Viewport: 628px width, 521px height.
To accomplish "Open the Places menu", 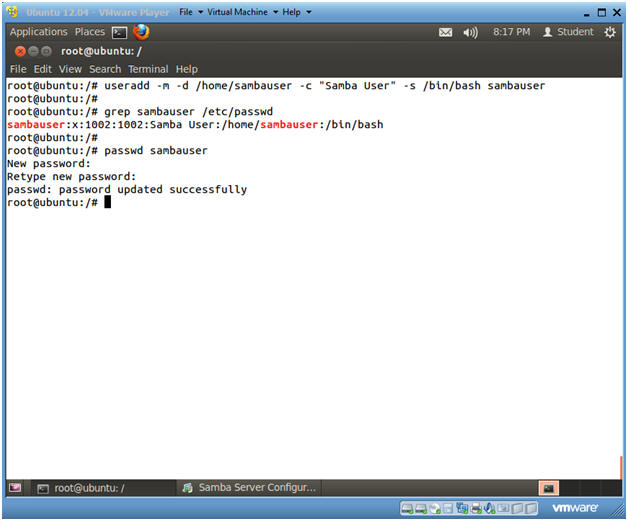I will [x=90, y=32].
